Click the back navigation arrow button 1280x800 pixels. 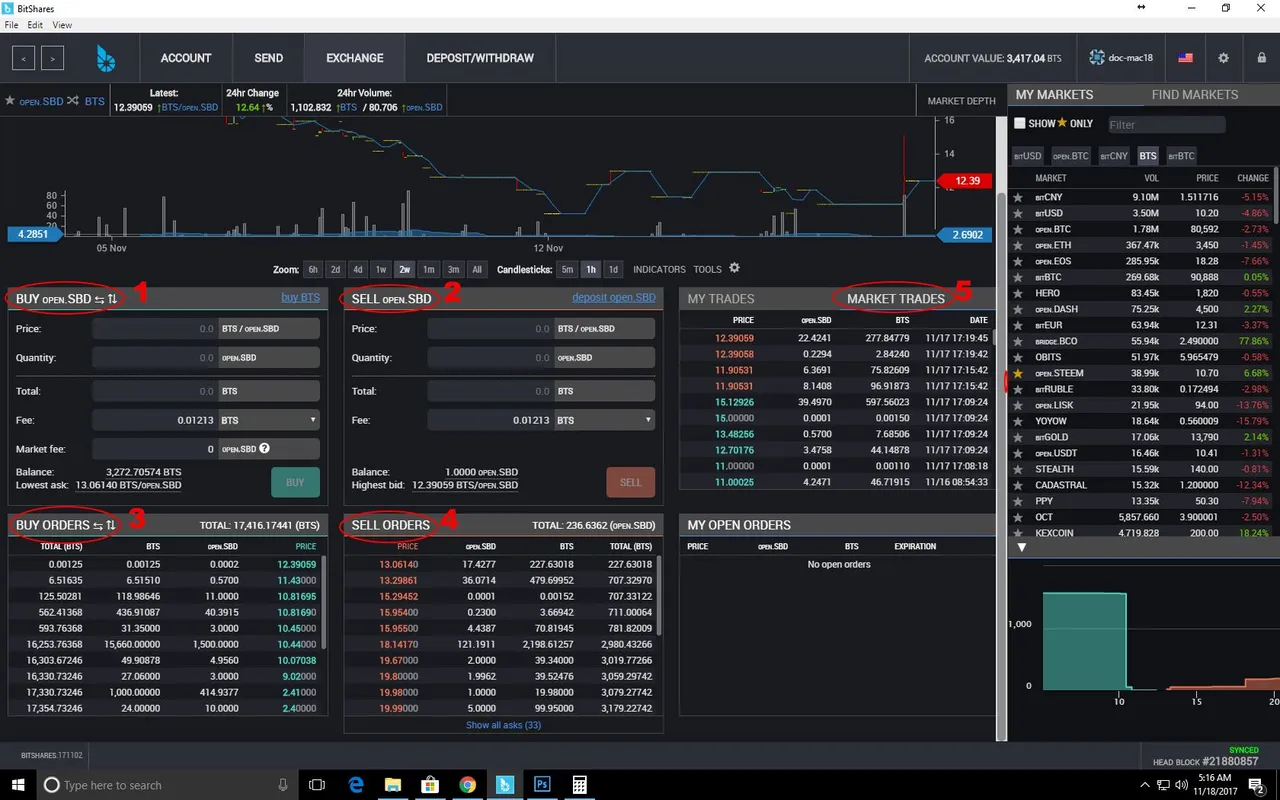pos(24,58)
